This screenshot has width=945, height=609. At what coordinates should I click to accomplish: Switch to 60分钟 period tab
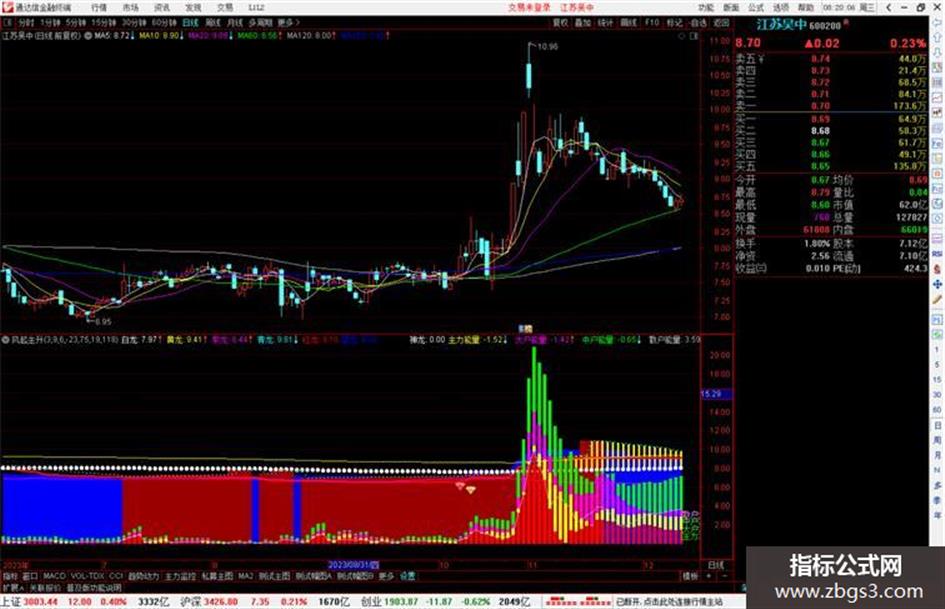164,22
